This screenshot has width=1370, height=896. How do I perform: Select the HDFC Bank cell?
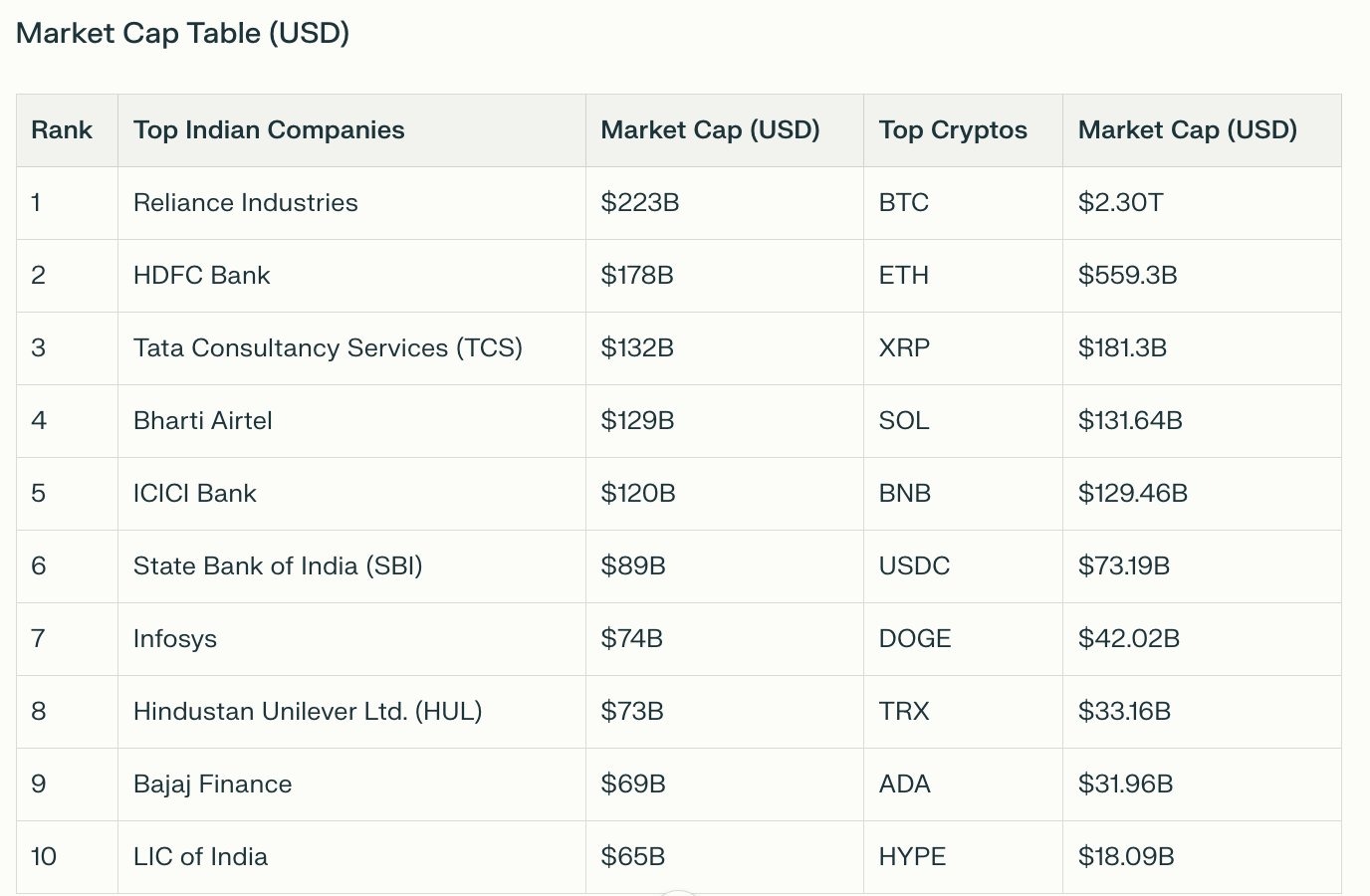point(201,276)
